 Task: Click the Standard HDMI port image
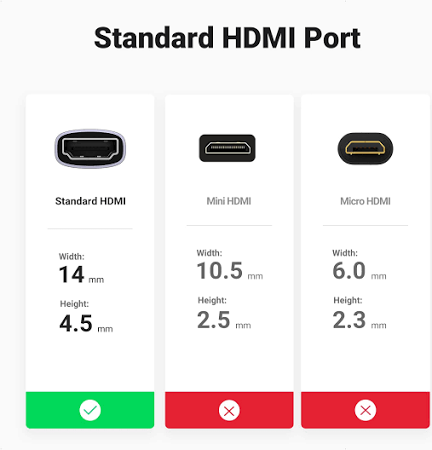click(90, 148)
